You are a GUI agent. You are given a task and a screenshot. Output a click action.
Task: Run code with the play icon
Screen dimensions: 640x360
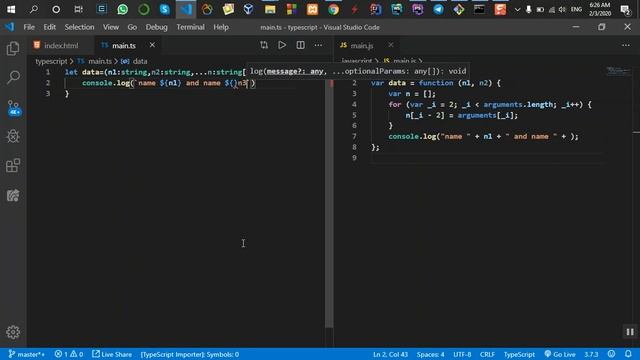[x=282, y=45]
